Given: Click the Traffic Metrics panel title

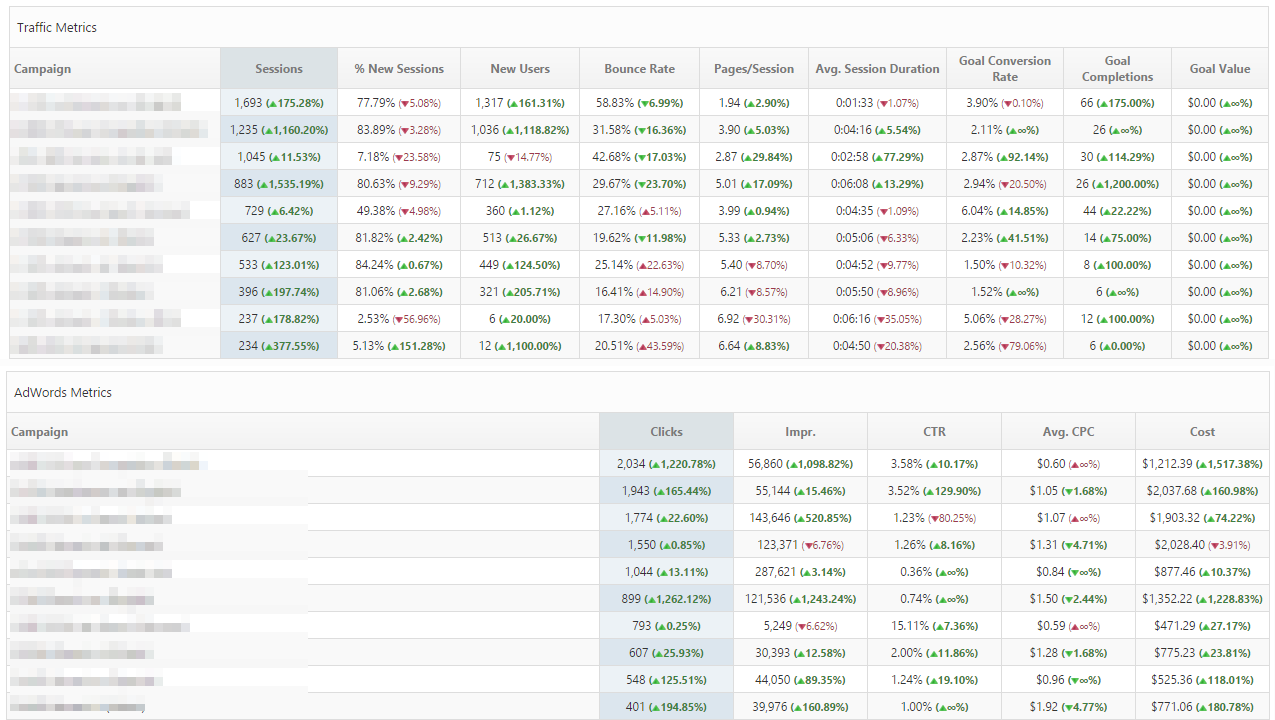Looking at the screenshot, I should (x=57, y=28).
